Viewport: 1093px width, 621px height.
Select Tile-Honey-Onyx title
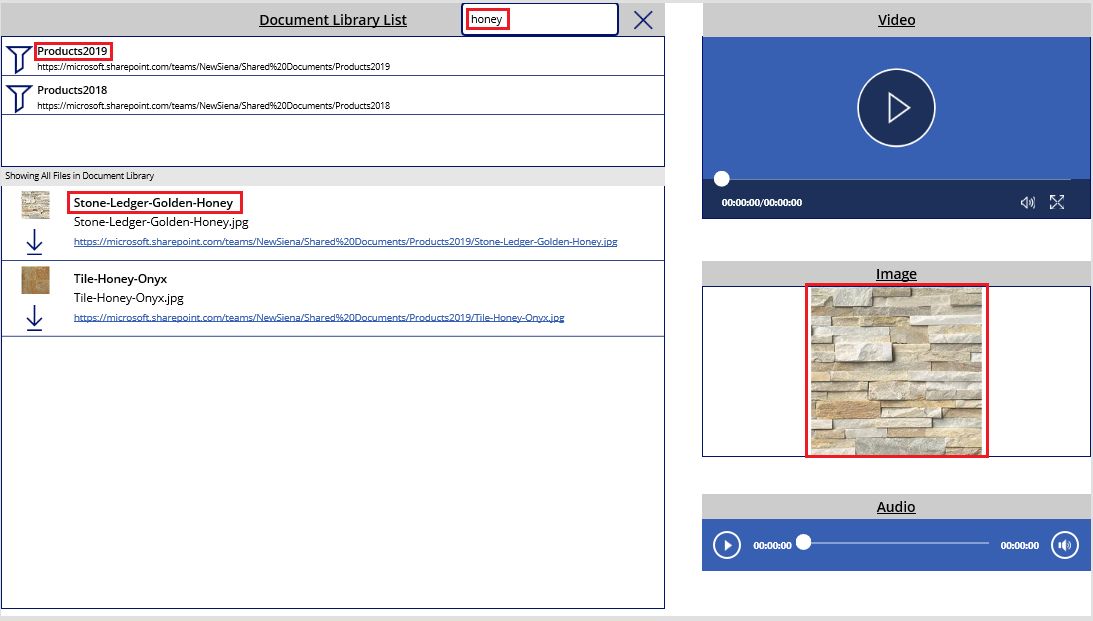(121, 279)
